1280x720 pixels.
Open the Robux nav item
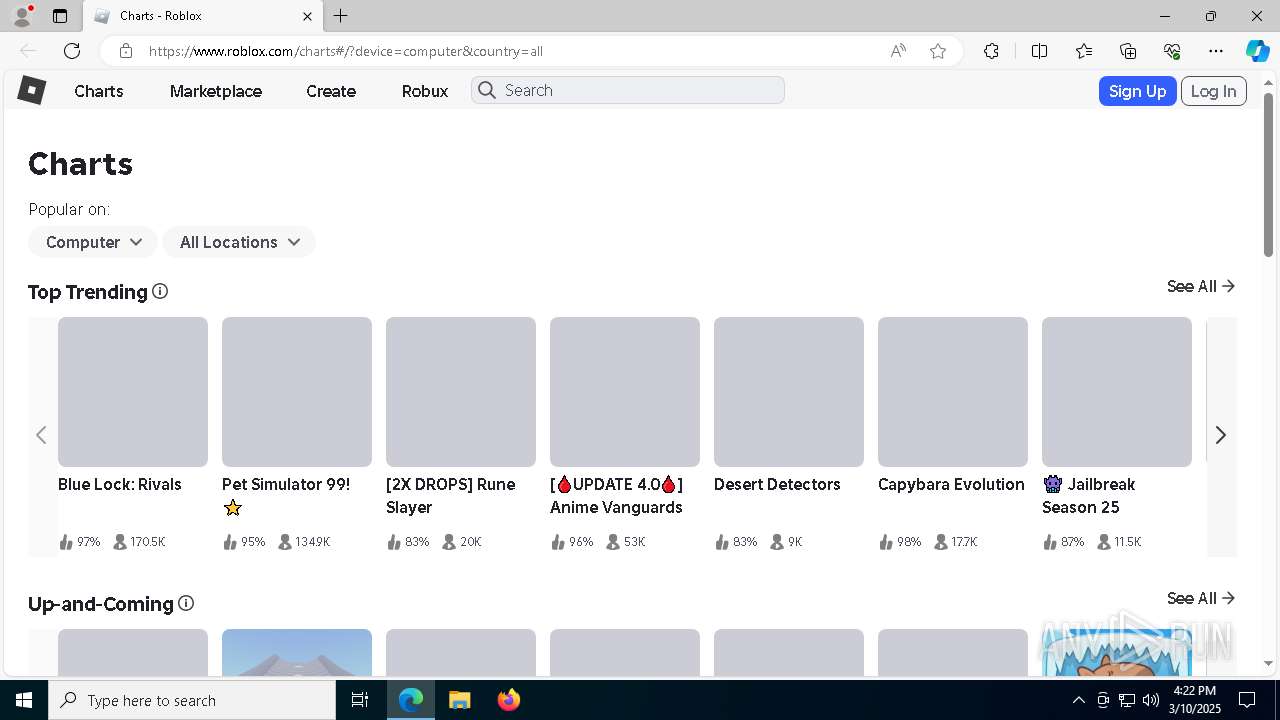(x=425, y=91)
